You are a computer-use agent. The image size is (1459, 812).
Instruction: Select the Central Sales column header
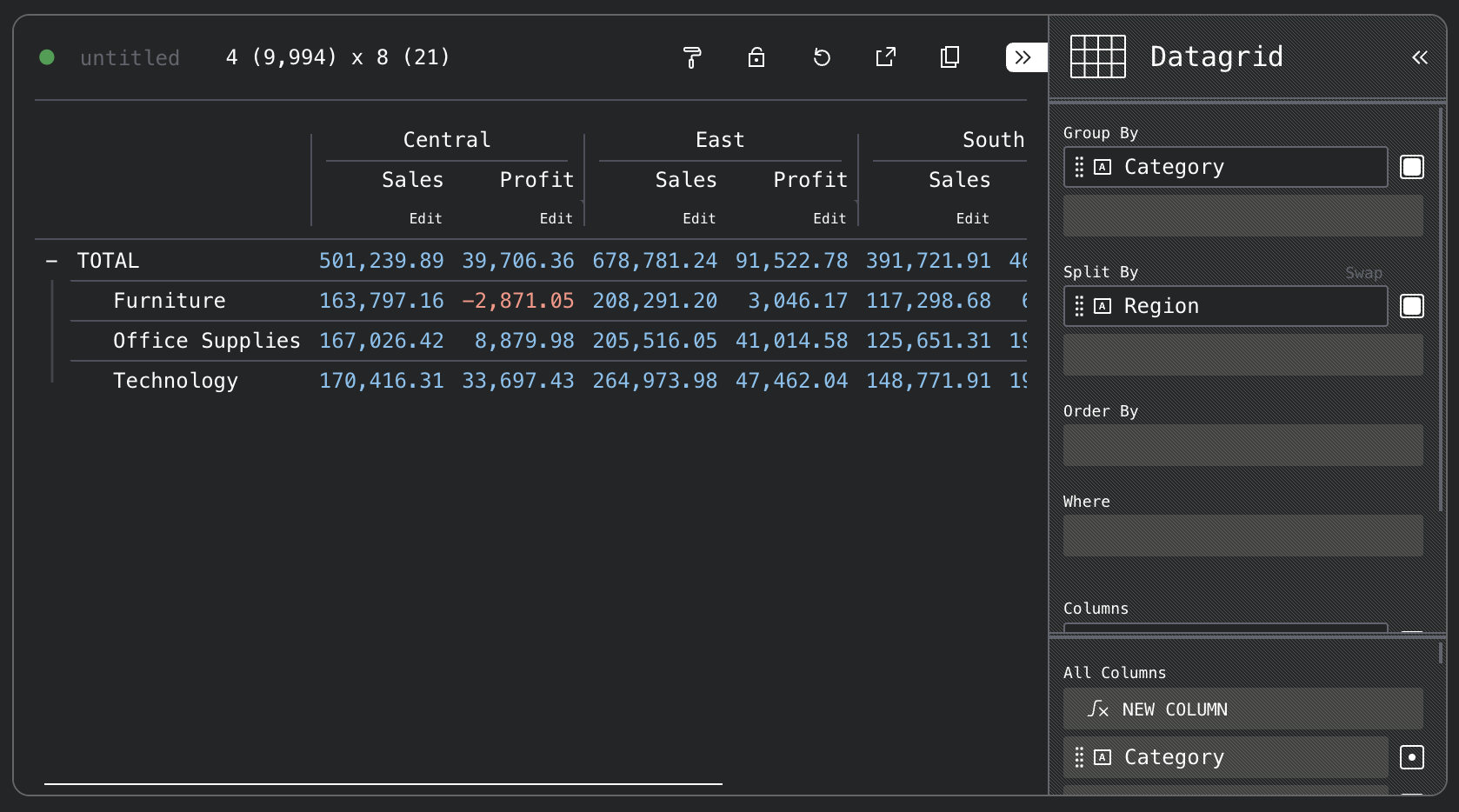pos(413,180)
